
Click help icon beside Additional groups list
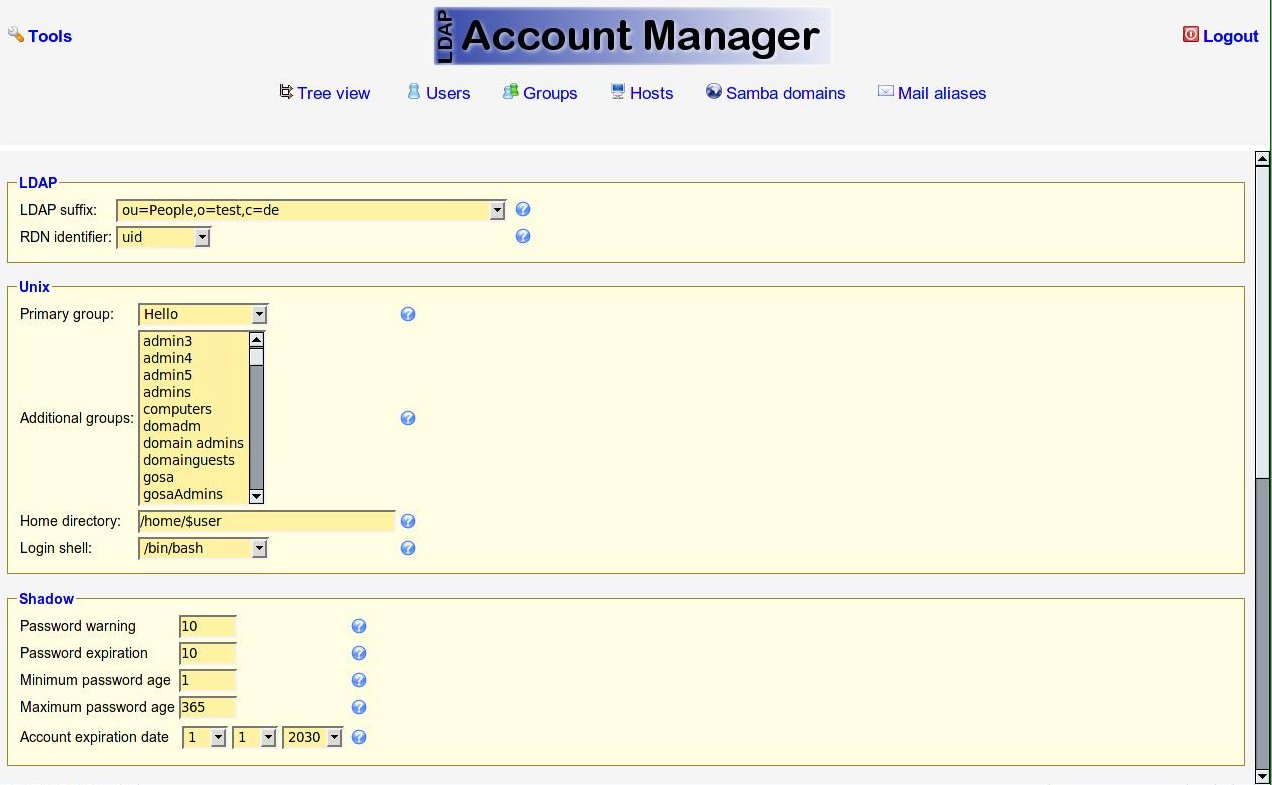(408, 418)
